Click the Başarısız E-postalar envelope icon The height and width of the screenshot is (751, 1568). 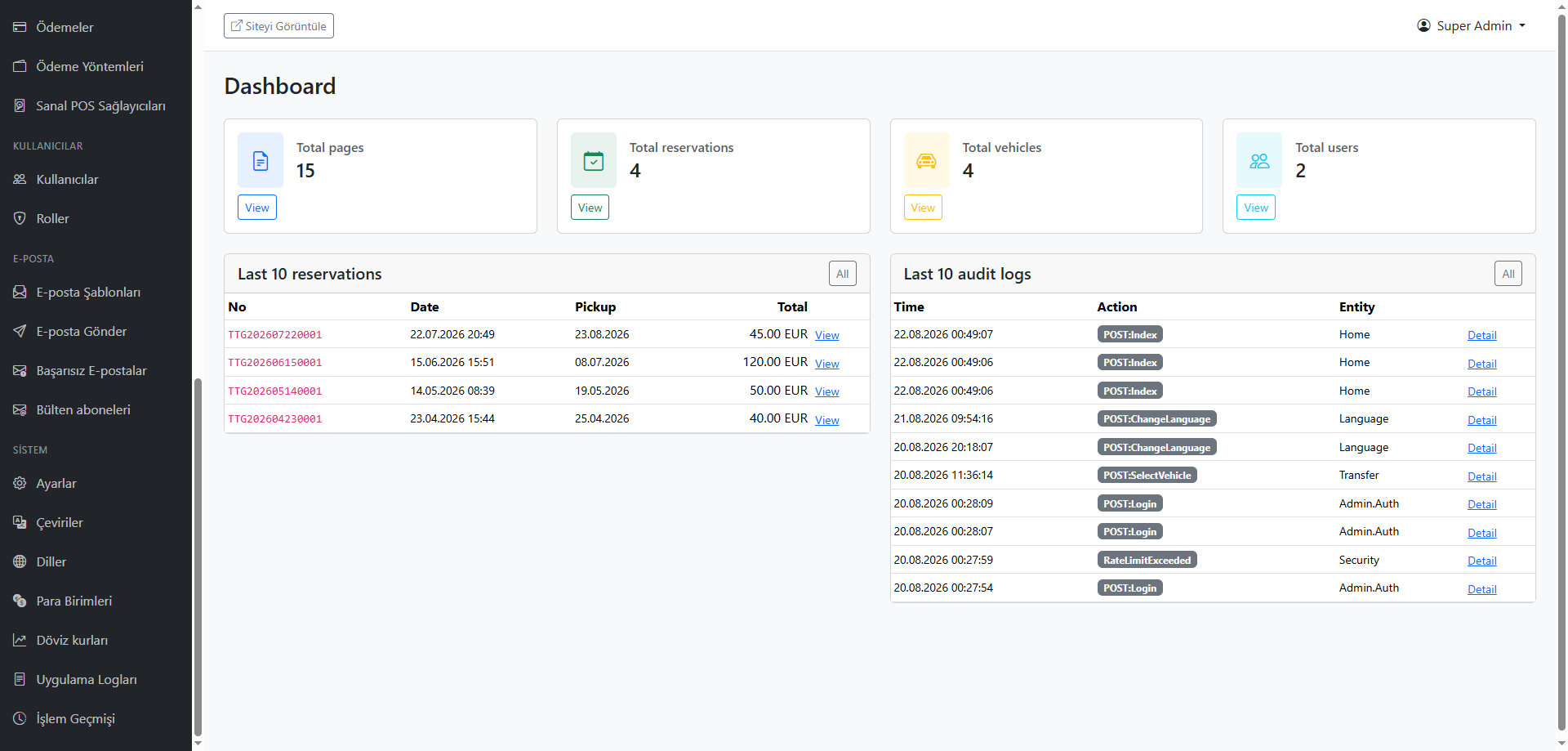tap(20, 370)
